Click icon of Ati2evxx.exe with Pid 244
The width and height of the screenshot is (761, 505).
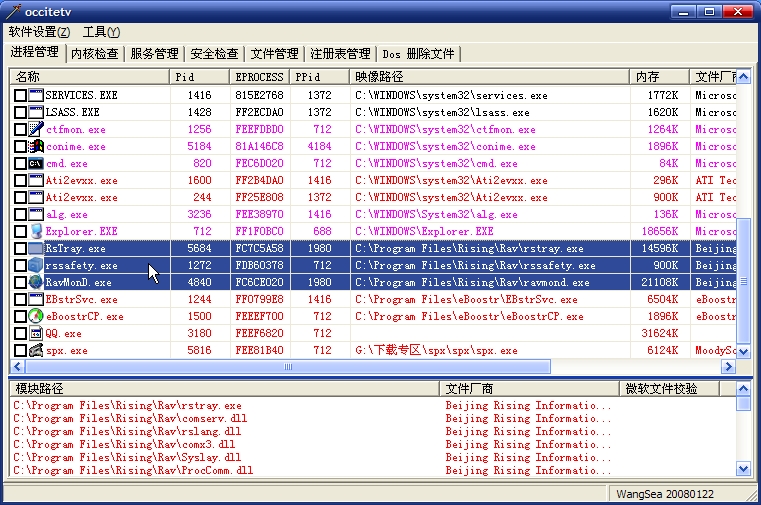(x=35, y=197)
